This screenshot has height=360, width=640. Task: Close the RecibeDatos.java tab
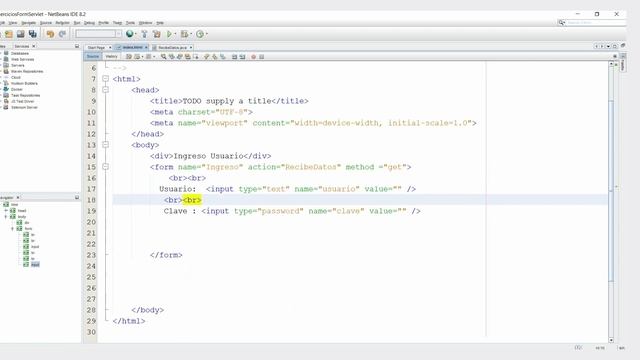tap(191, 48)
